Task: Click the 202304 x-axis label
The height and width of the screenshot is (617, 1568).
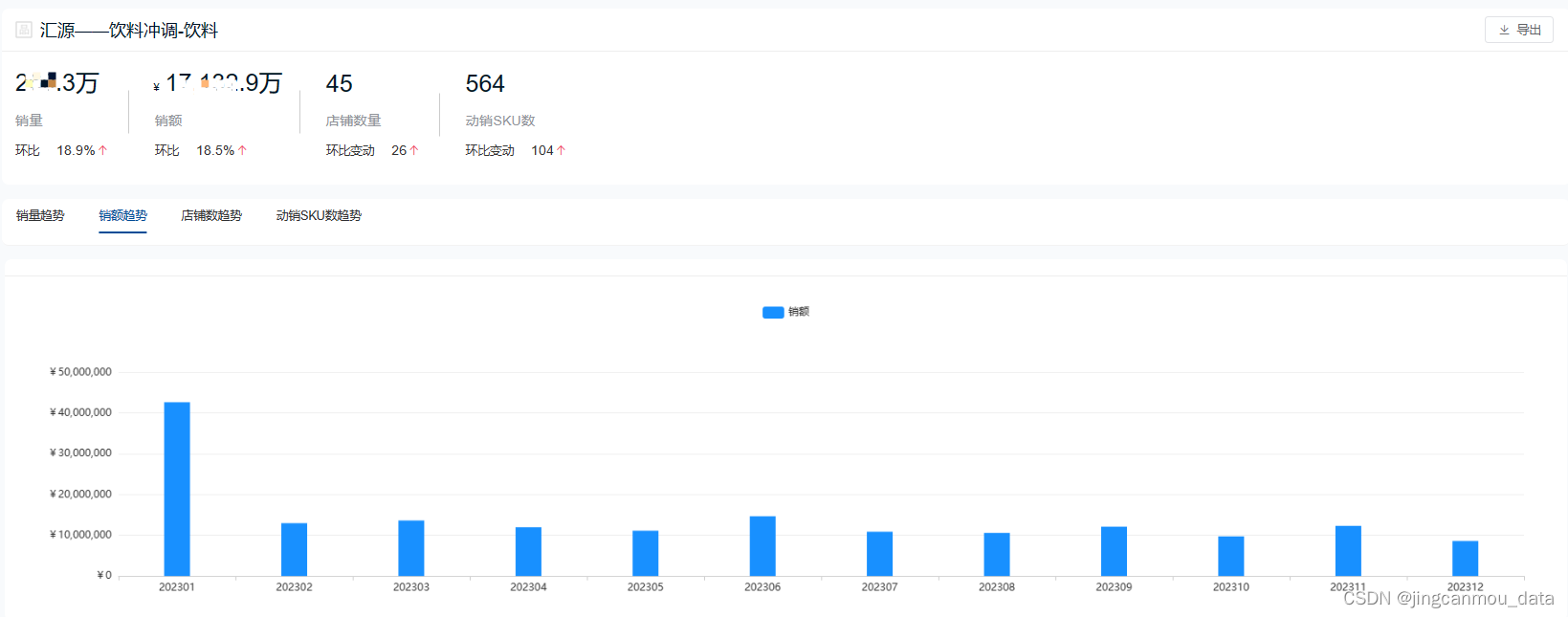Action: pos(528,587)
